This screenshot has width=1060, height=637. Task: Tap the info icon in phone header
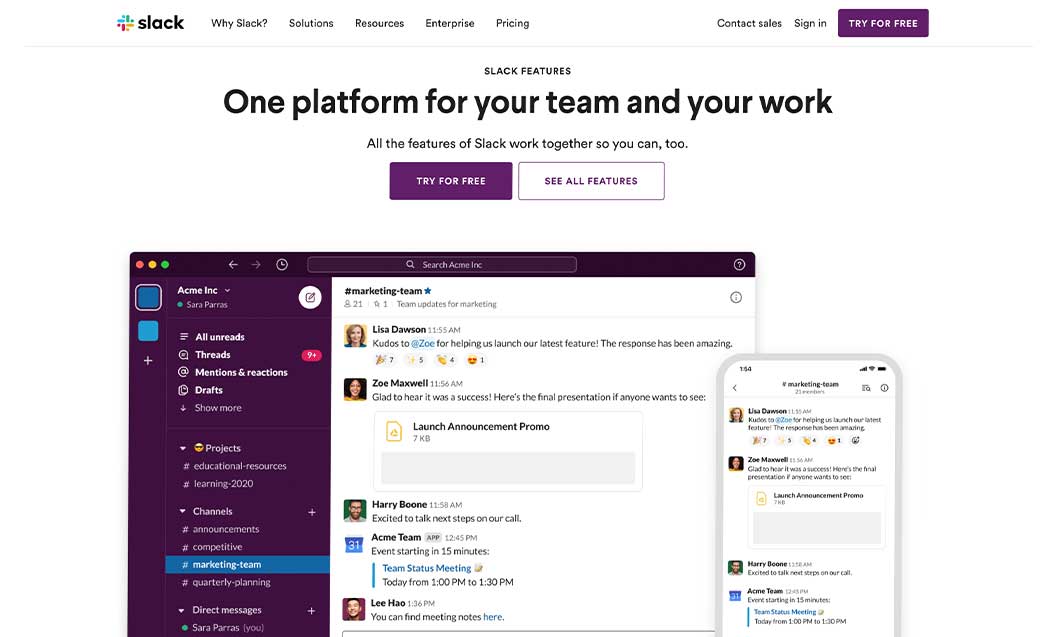pyautogui.click(x=884, y=387)
